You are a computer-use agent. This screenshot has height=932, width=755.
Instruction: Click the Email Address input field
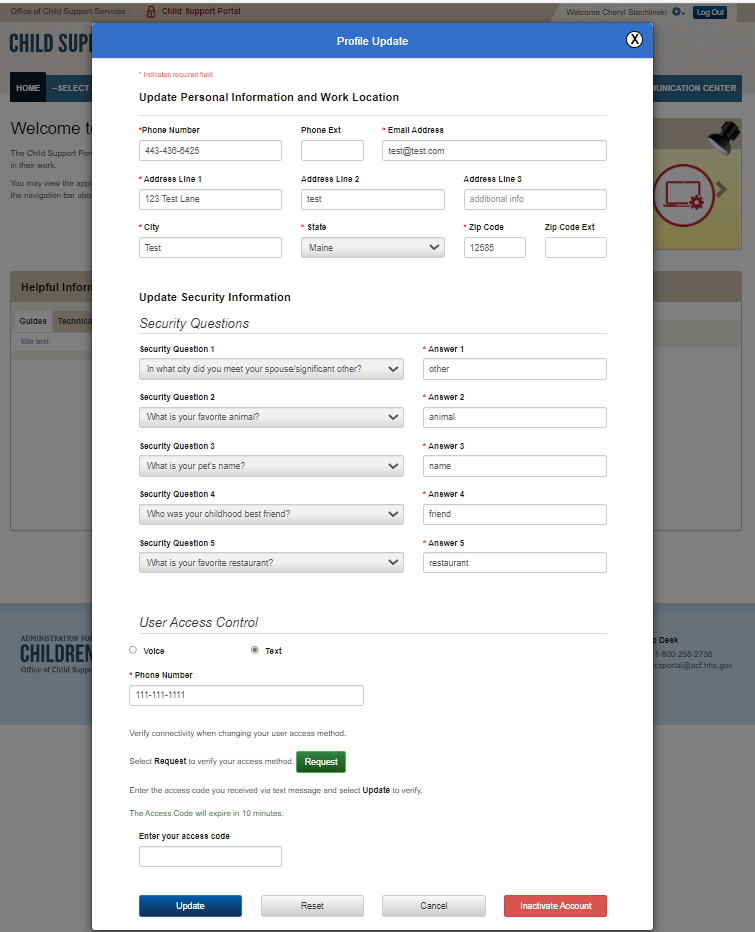point(494,151)
